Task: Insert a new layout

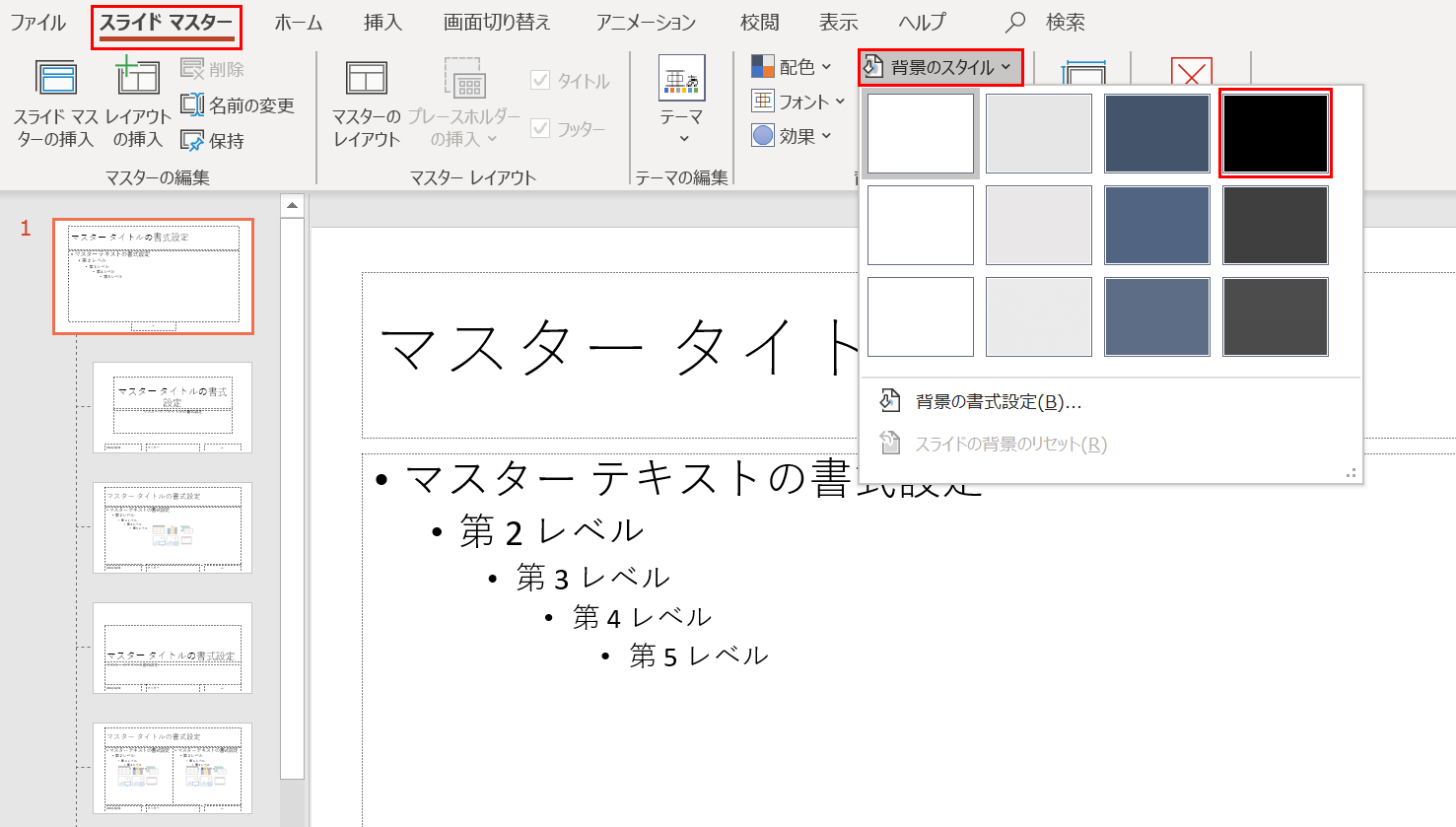Action: [138, 103]
